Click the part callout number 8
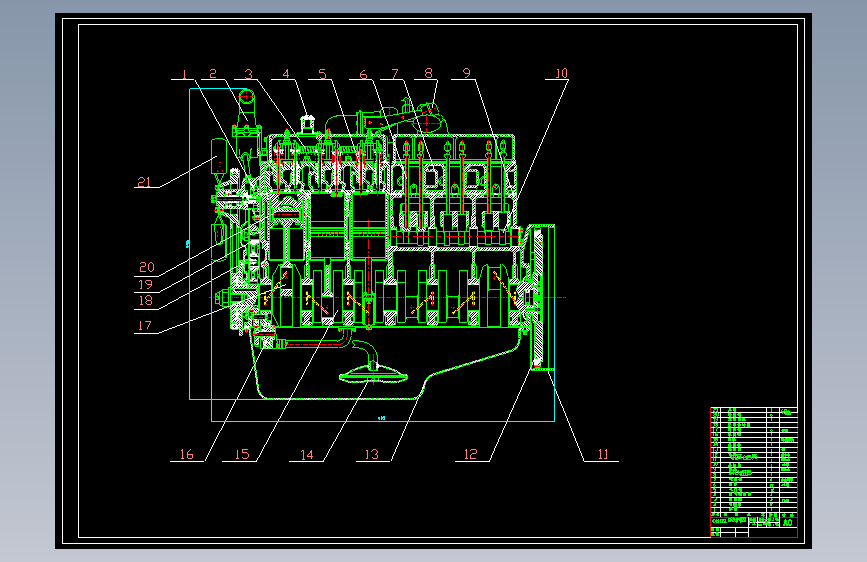867x562 pixels. (x=429, y=73)
